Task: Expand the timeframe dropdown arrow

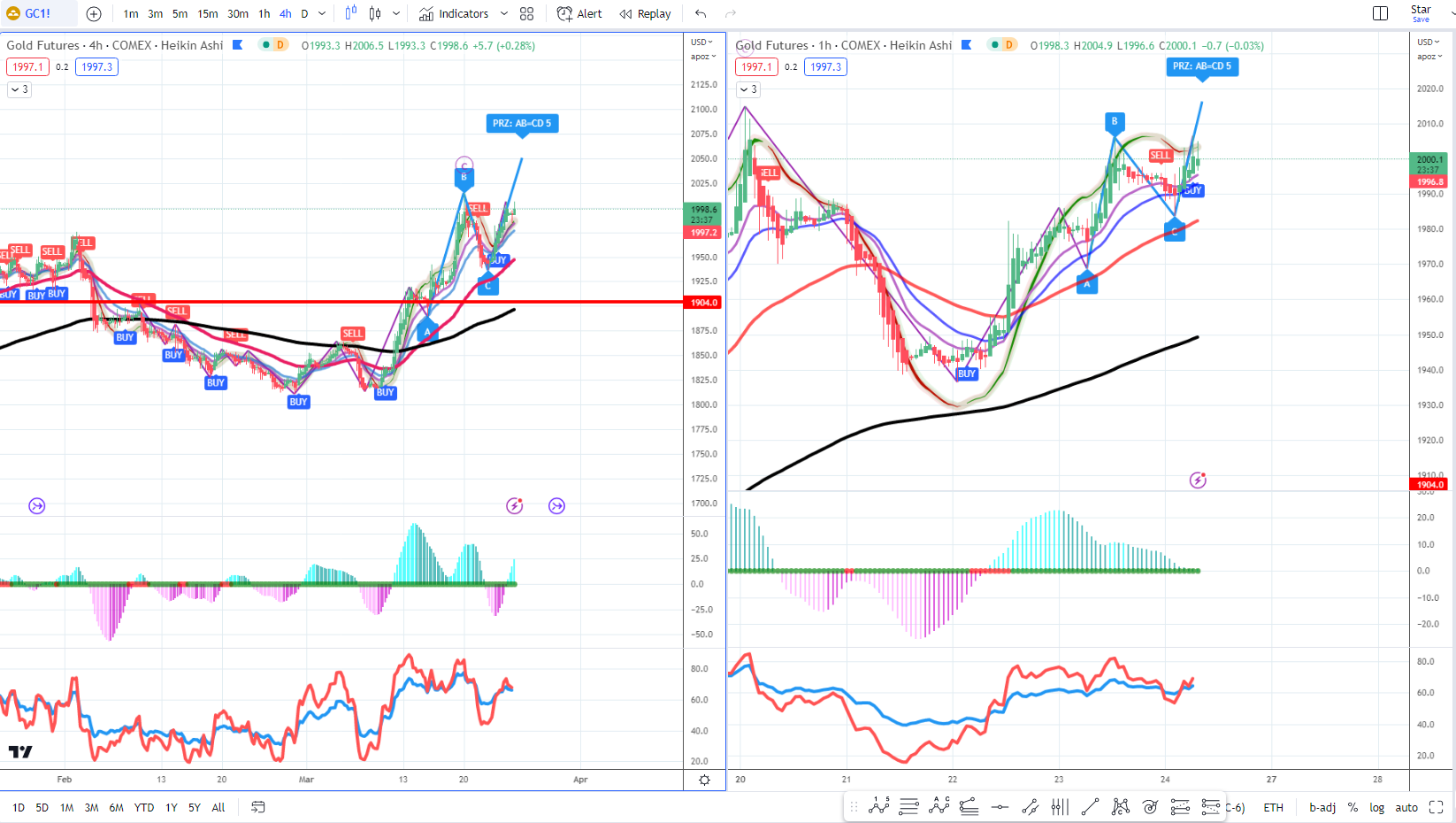Action: click(322, 13)
